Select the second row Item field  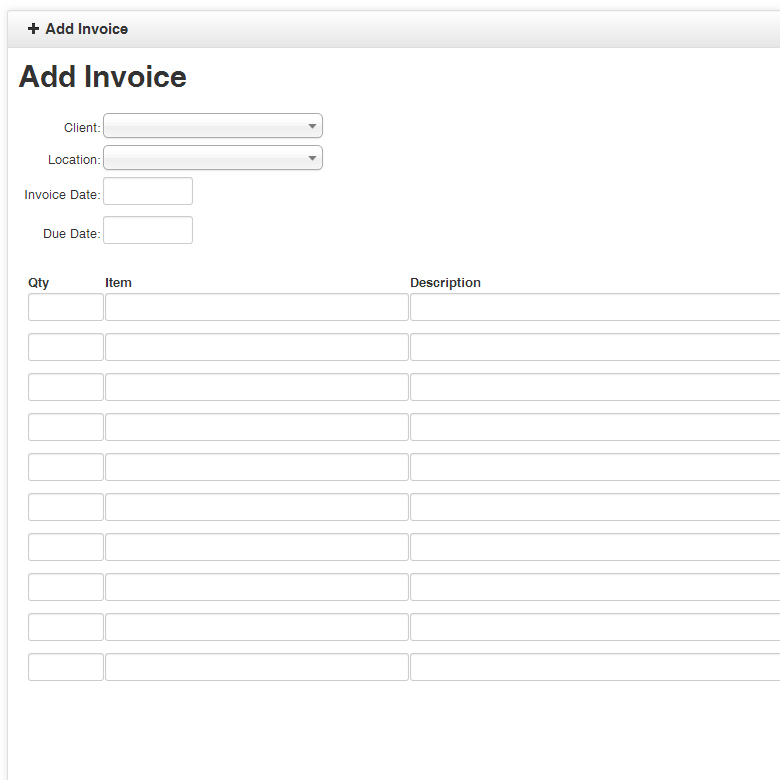tap(257, 347)
